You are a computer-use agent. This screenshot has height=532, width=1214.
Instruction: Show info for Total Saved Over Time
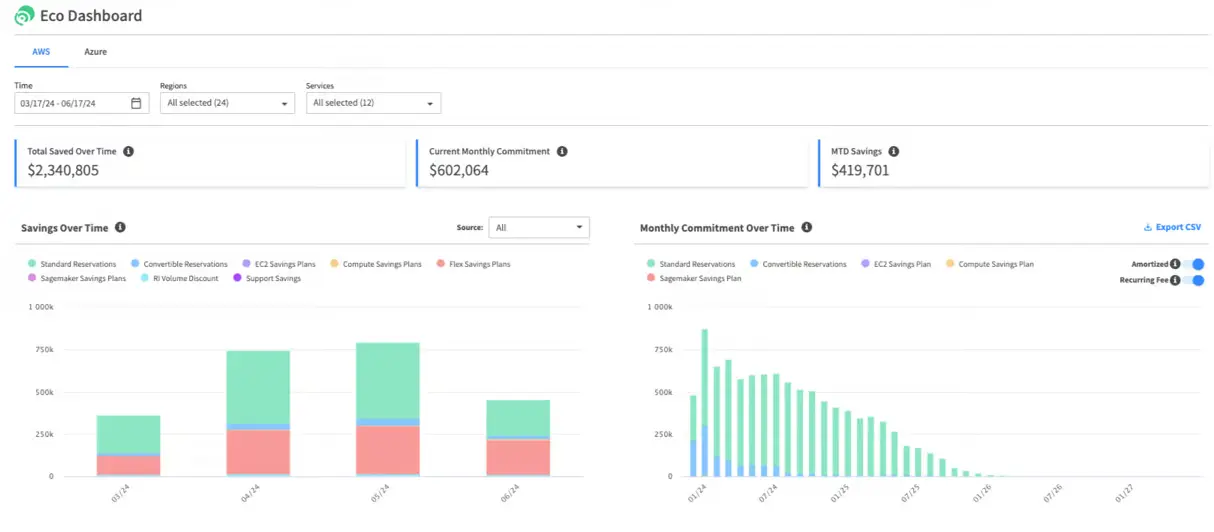coord(128,151)
